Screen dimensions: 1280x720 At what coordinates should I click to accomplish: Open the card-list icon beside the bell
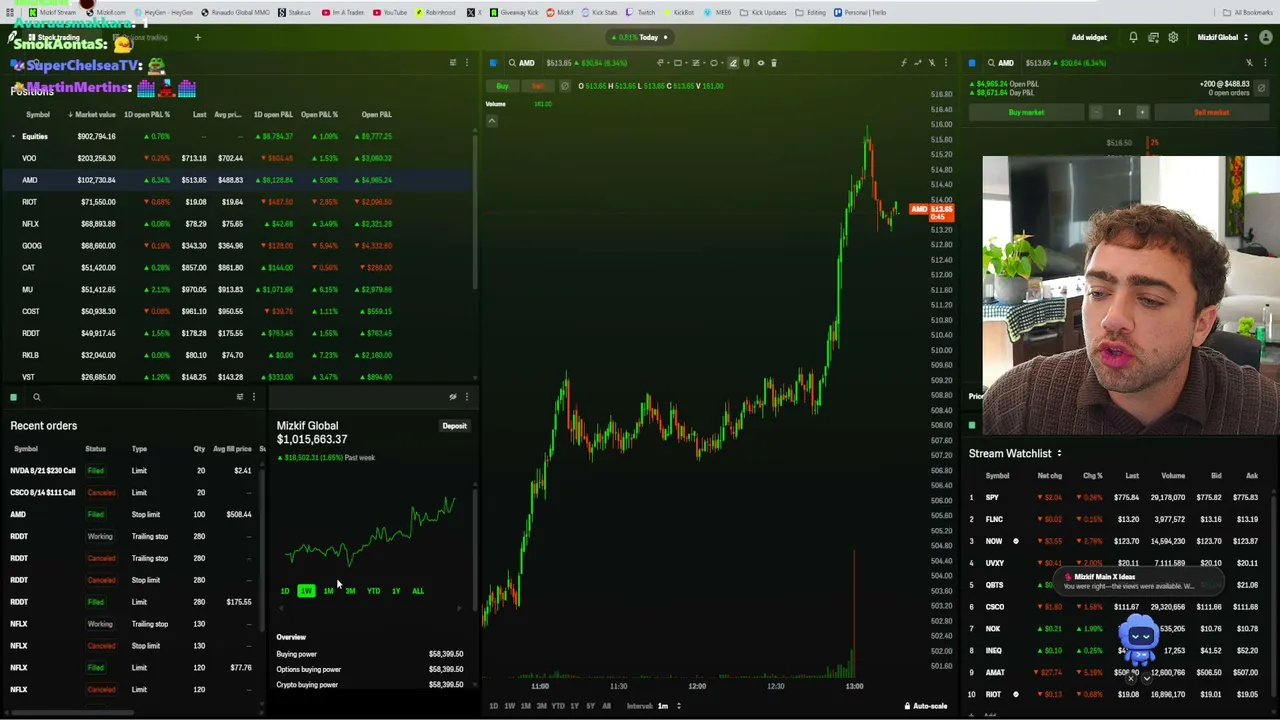click(1153, 38)
